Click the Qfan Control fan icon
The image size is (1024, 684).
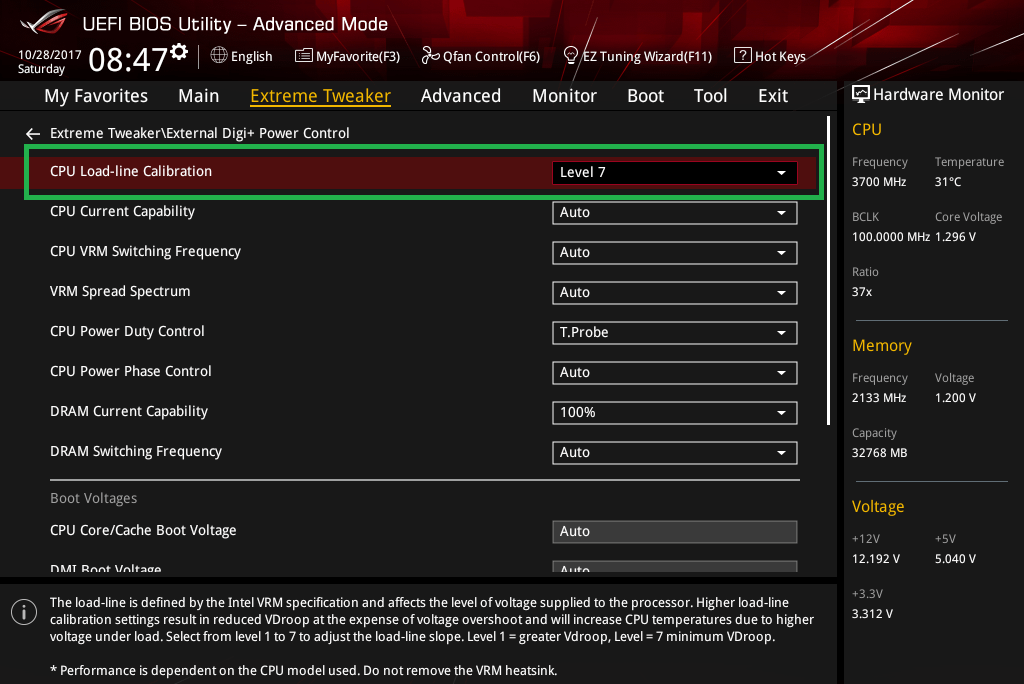(430, 56)
